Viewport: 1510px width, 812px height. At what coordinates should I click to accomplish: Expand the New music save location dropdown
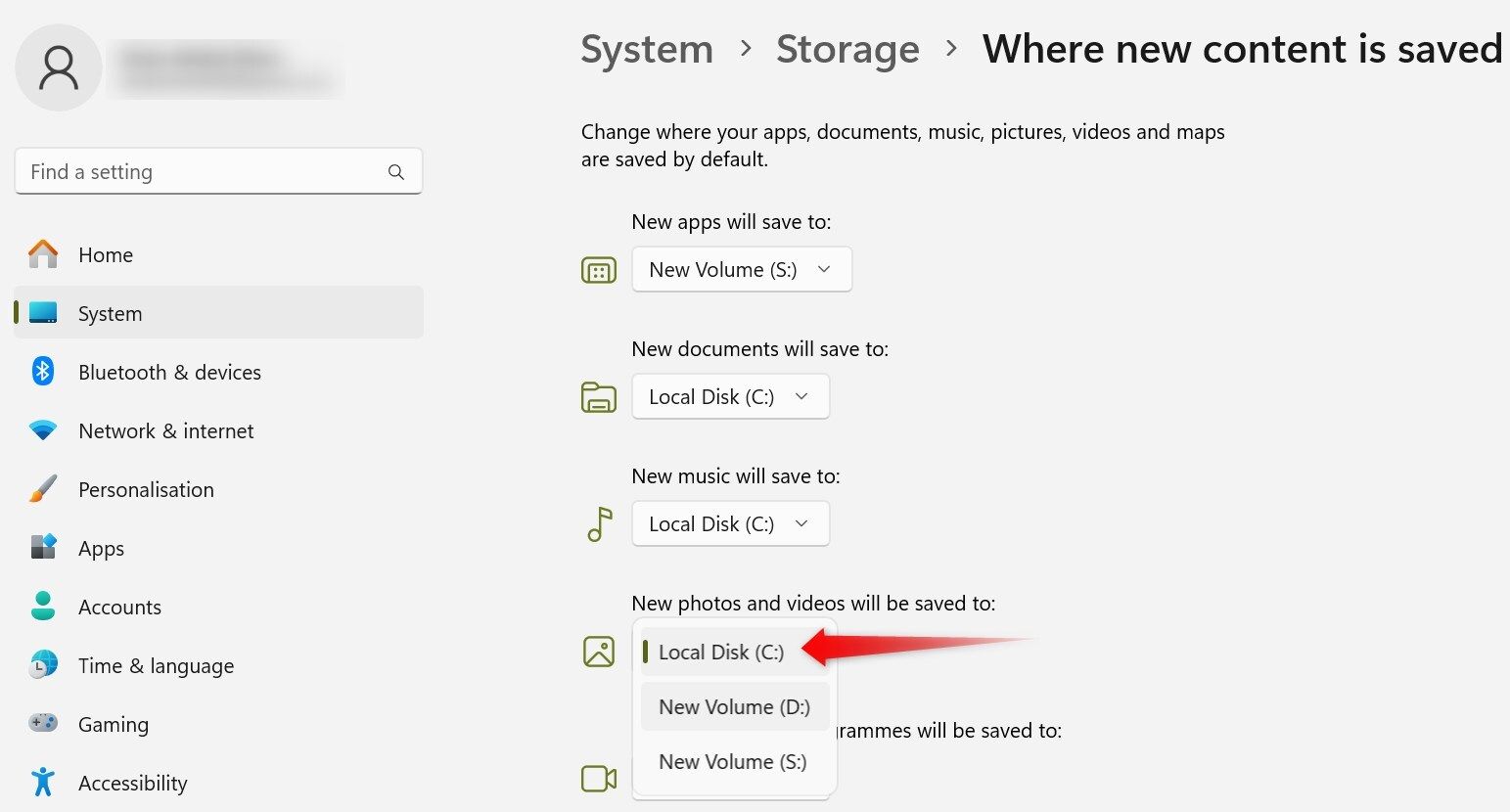(730, 523)
